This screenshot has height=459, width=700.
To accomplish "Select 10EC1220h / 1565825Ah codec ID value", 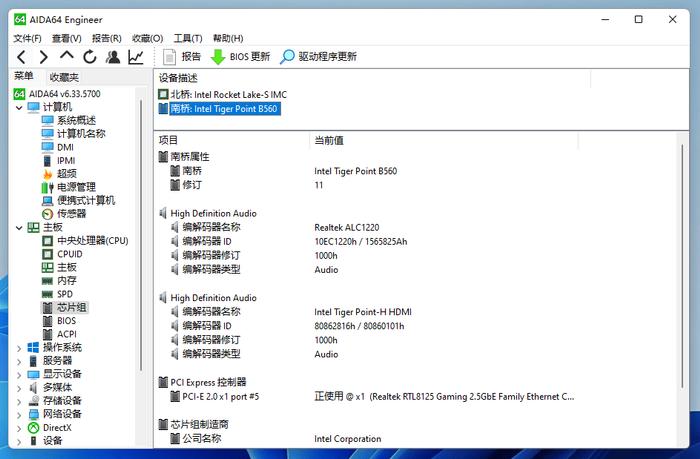I will click(x=361, y=242).
